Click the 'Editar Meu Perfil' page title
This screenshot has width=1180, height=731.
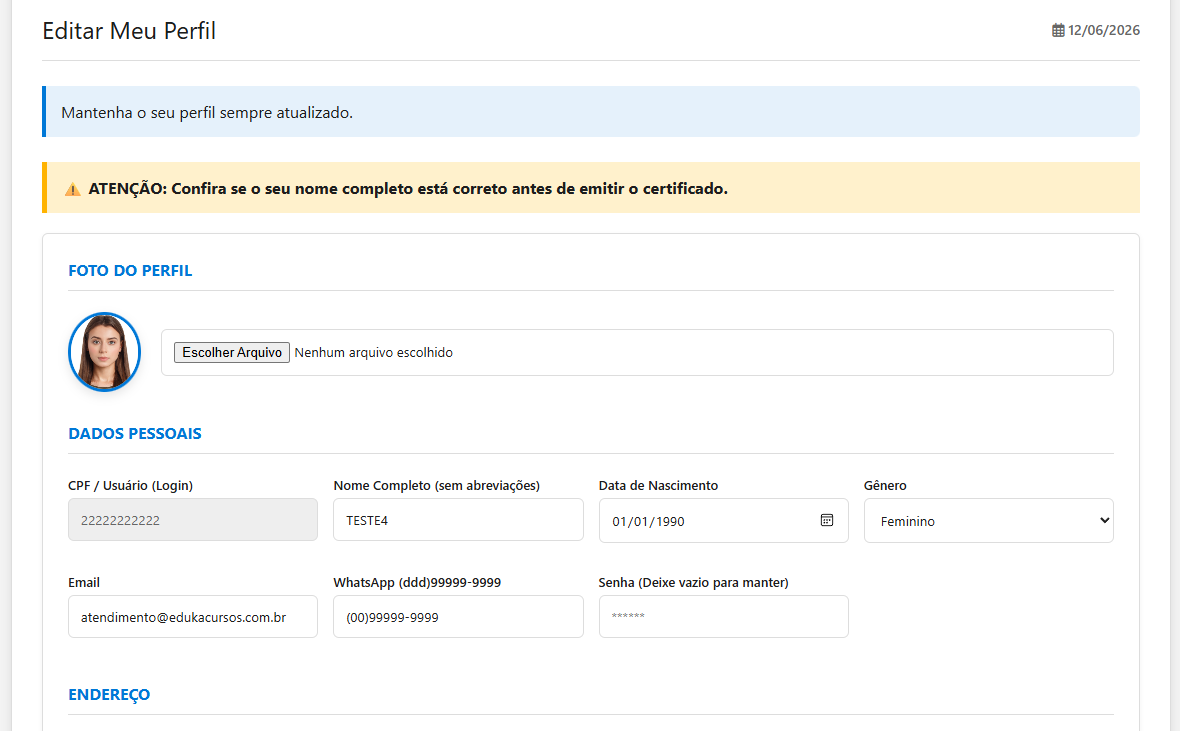pyautogui.click(x=129, y=31)
